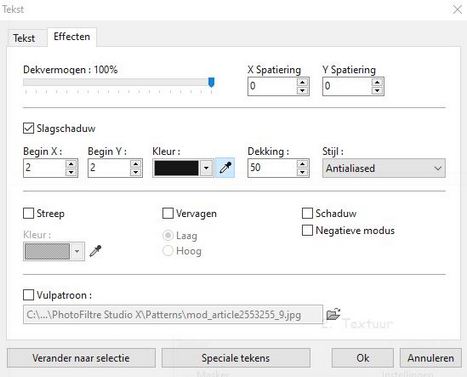Screen dimensions: 467x377
Task: Click the Verander naar selectie button
Action: tap(81, 358)
